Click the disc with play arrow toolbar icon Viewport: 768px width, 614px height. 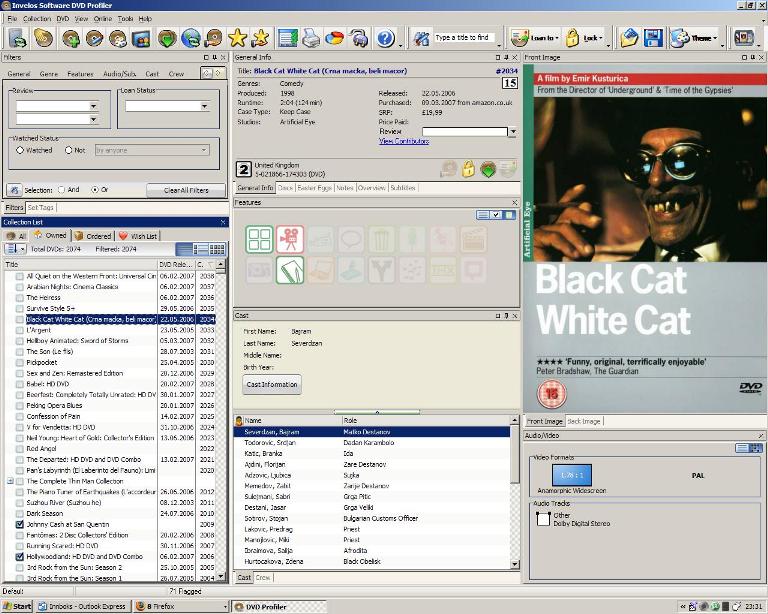click(x=94, y=38)
